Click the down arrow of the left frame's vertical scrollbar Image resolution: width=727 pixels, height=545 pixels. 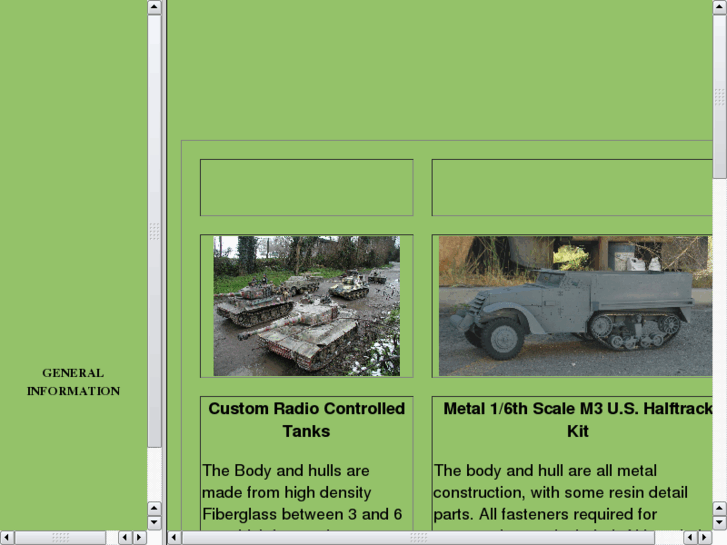pos(154,522)
